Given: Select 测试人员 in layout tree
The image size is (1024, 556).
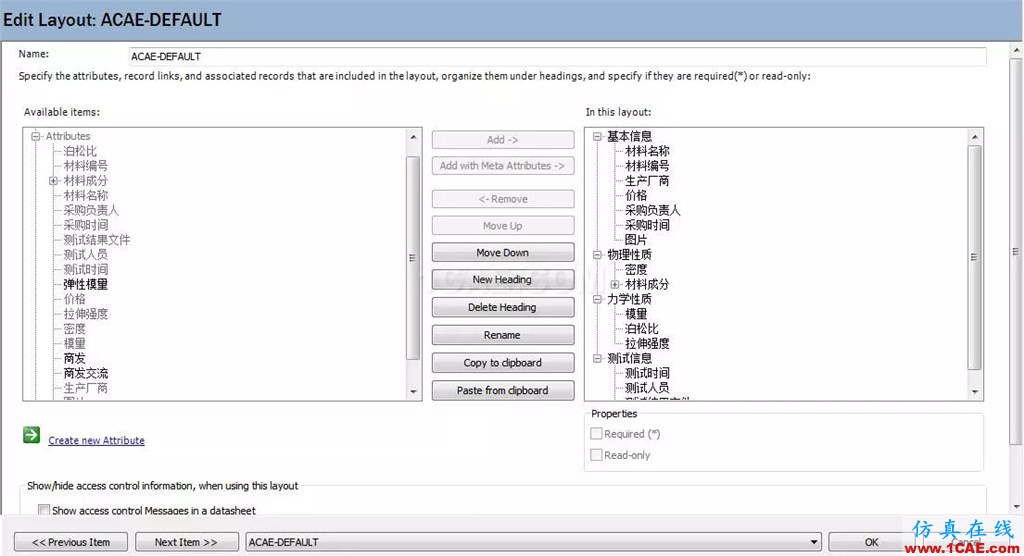Looking at the screenshot, I should click(x=647, y=388).
